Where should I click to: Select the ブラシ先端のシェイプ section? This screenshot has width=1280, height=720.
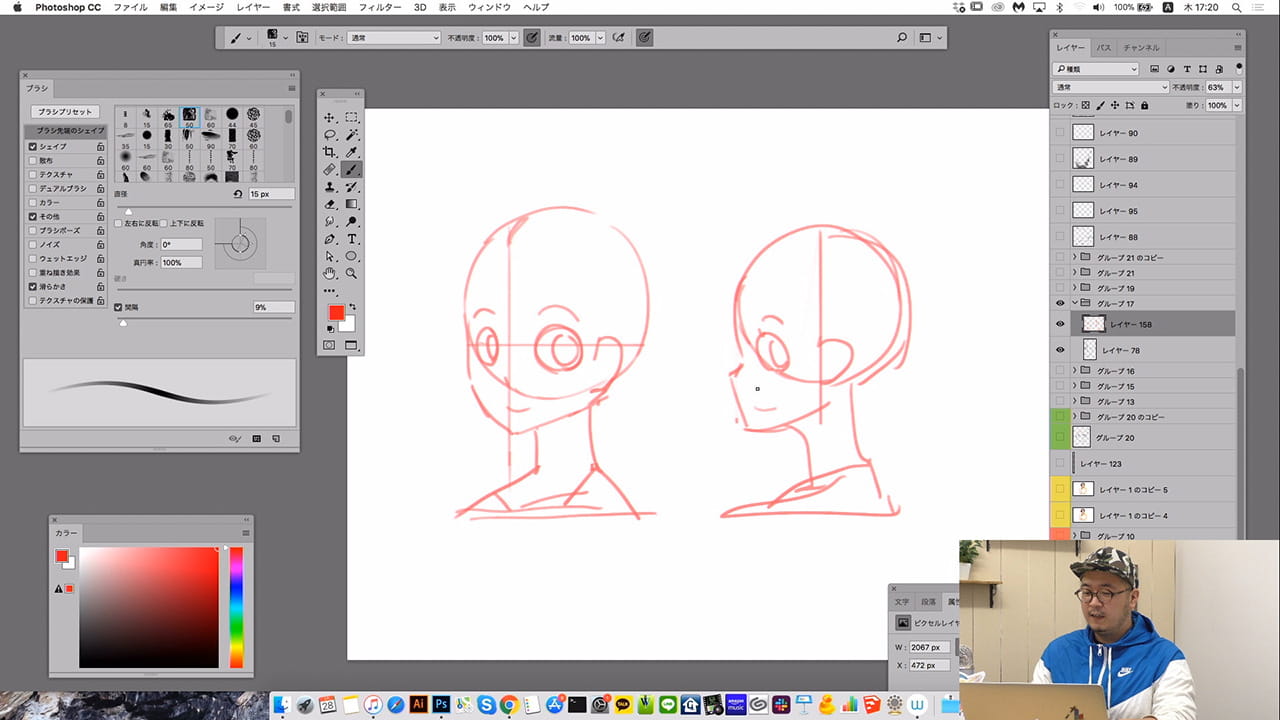tap(66, 132)
